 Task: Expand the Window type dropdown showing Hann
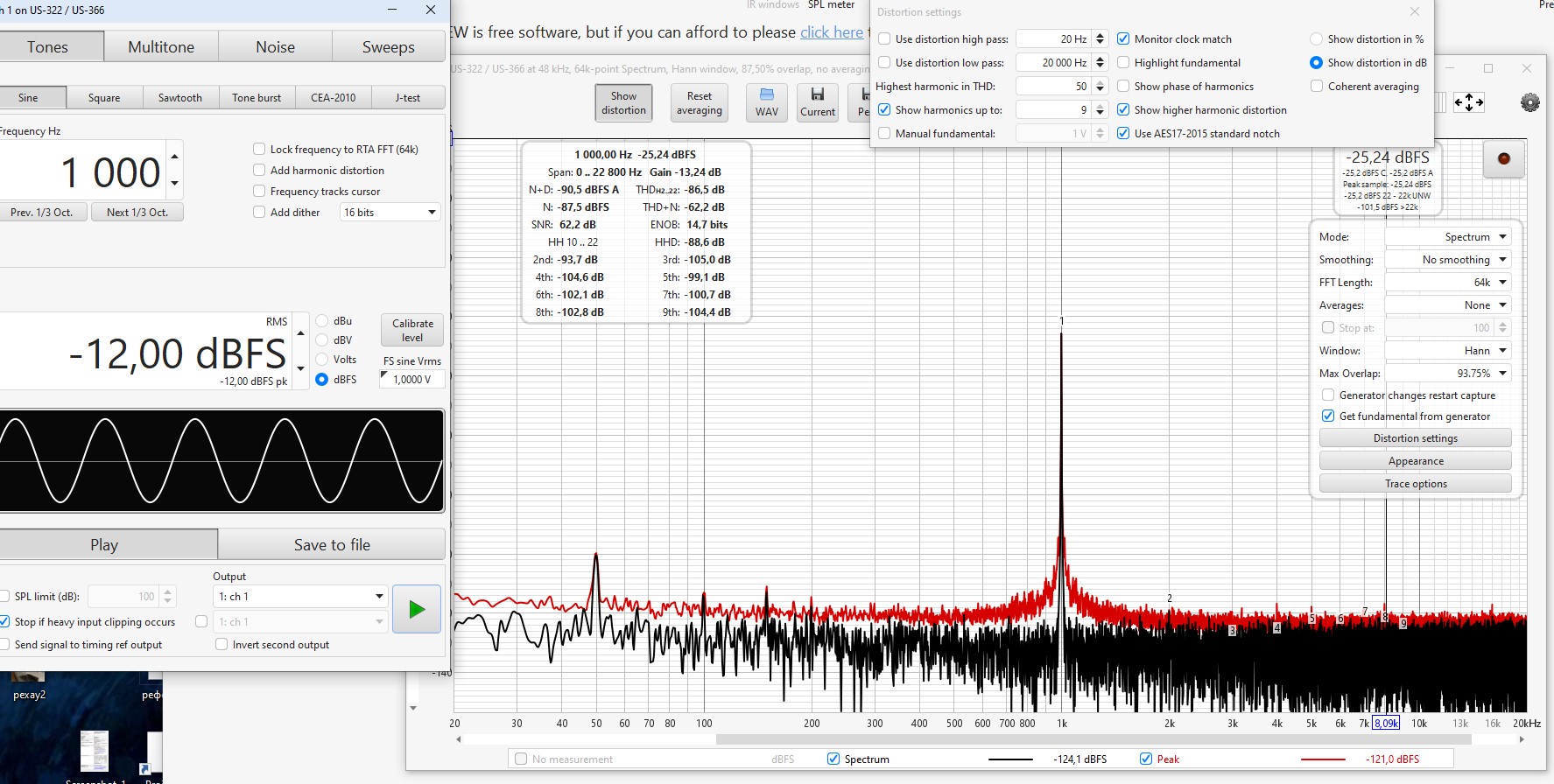(1448, 350)
